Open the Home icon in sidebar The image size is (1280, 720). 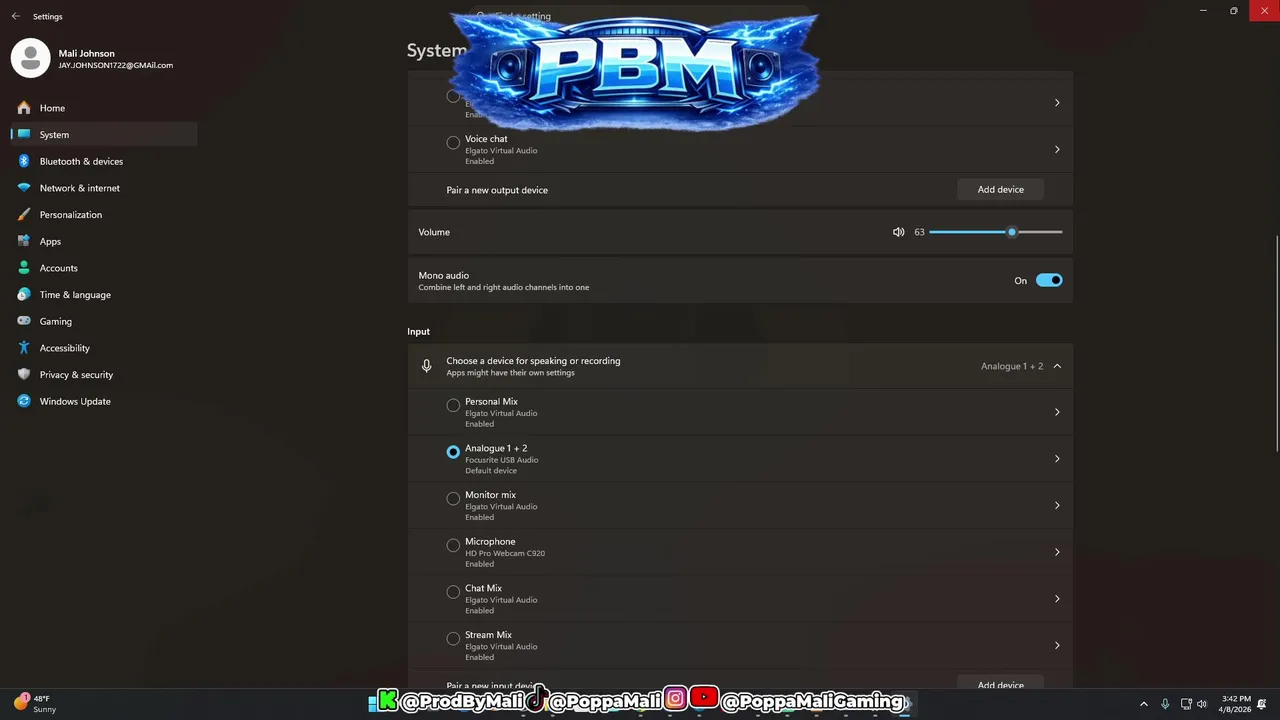(x=24, y=108)
